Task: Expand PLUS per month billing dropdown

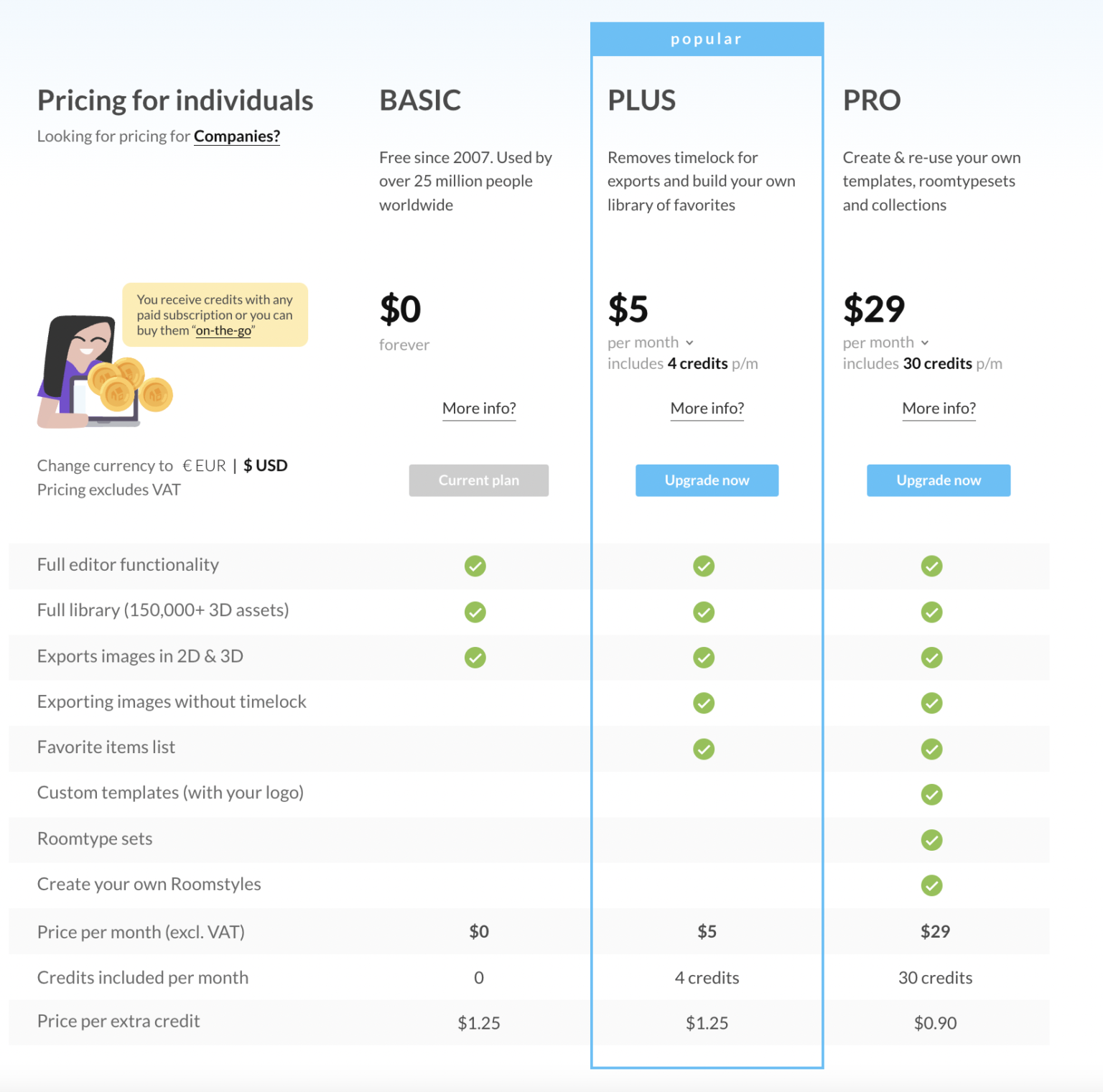Action: pyautogui.click(x=651, y=342)
